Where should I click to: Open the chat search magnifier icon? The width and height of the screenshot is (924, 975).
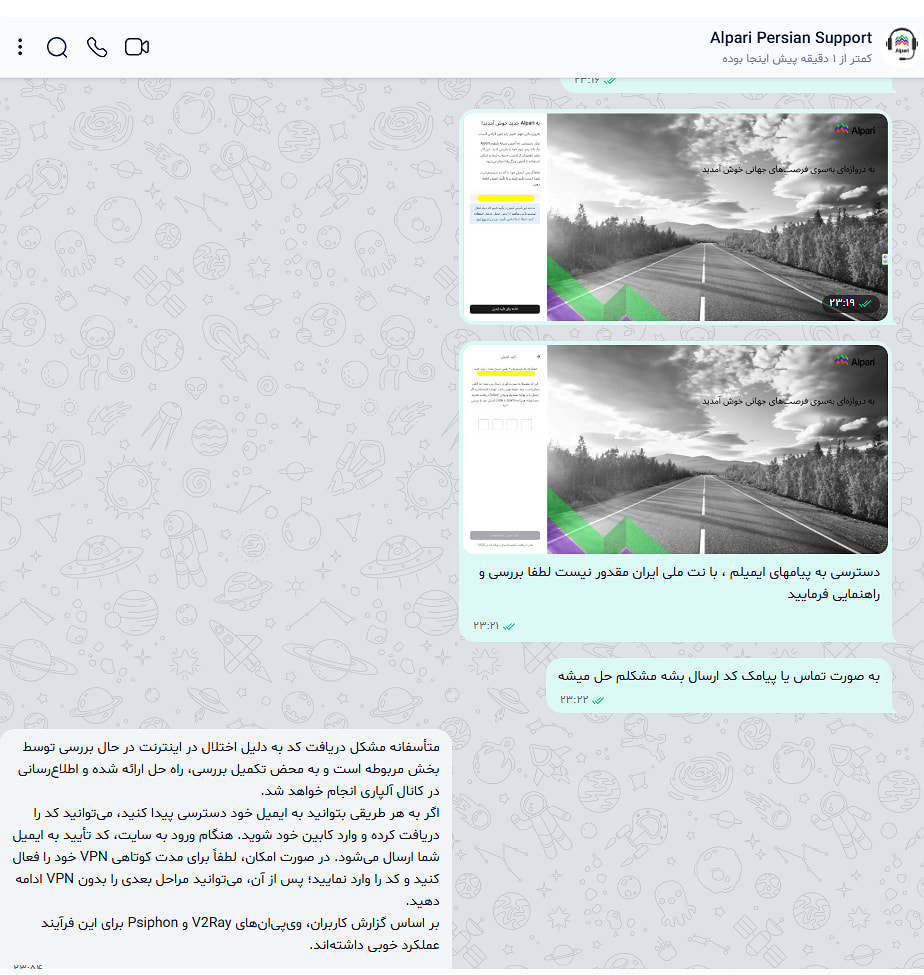57,47
